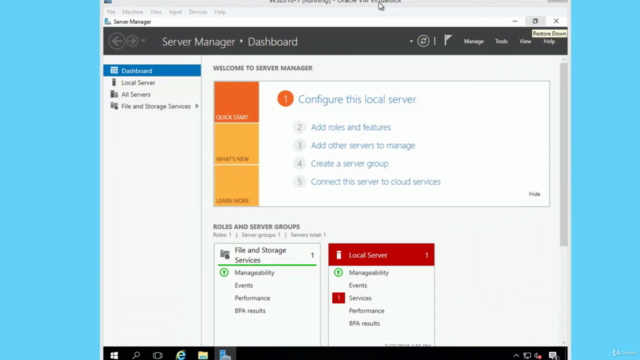Expand File and Storage Services arrow
This screenshot has height=360, width=640.
tap(197, 106)
